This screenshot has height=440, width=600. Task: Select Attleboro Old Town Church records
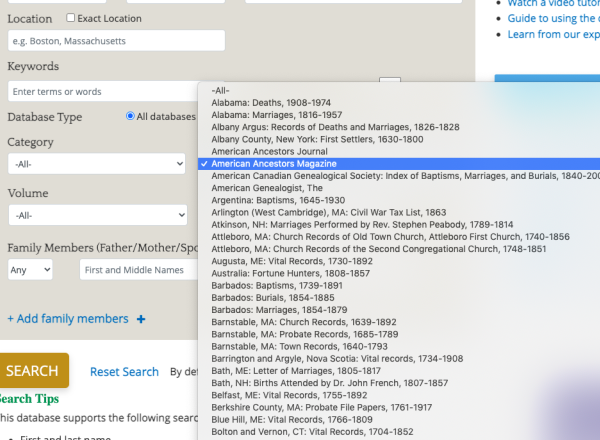pos(399,237)
